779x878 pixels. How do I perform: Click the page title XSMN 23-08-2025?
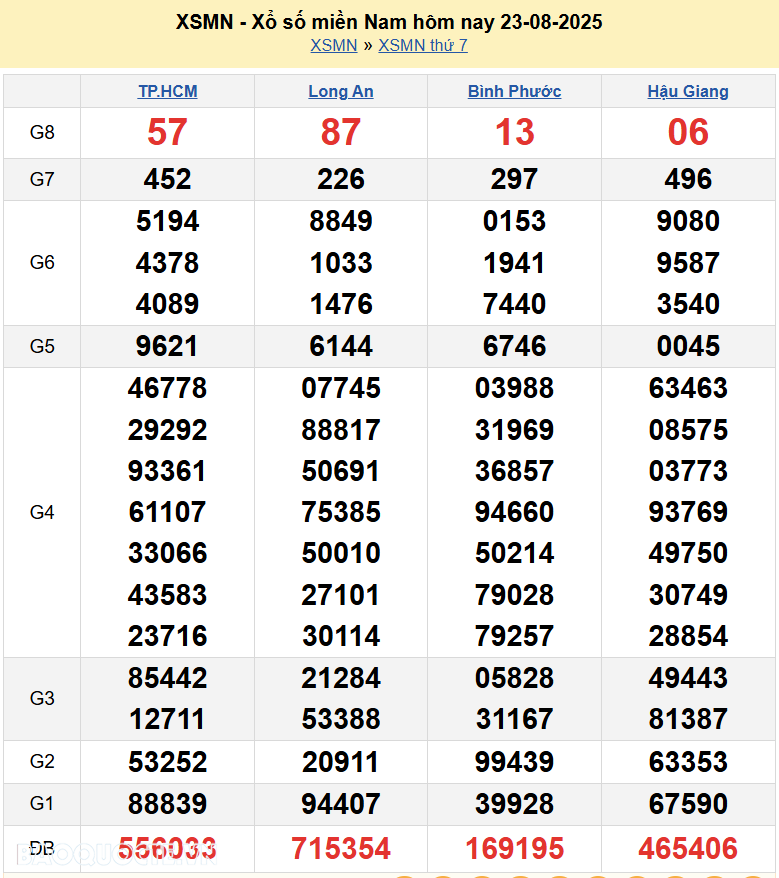389,22
